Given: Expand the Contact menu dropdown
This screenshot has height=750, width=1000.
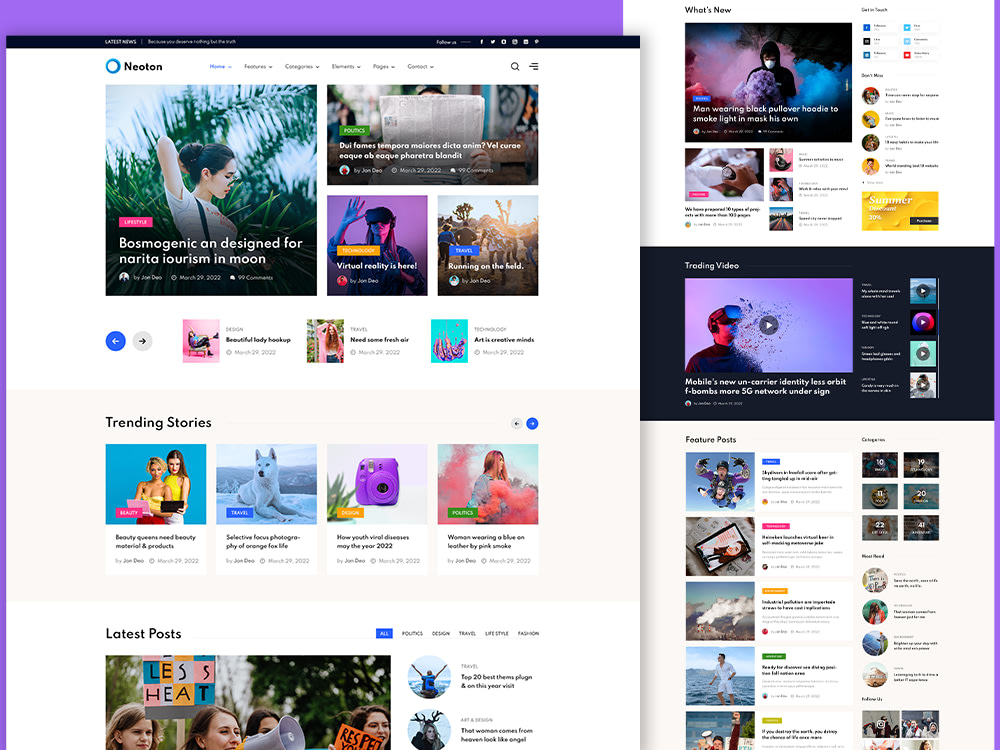Looking at the screenshot, I should [421, 66].
